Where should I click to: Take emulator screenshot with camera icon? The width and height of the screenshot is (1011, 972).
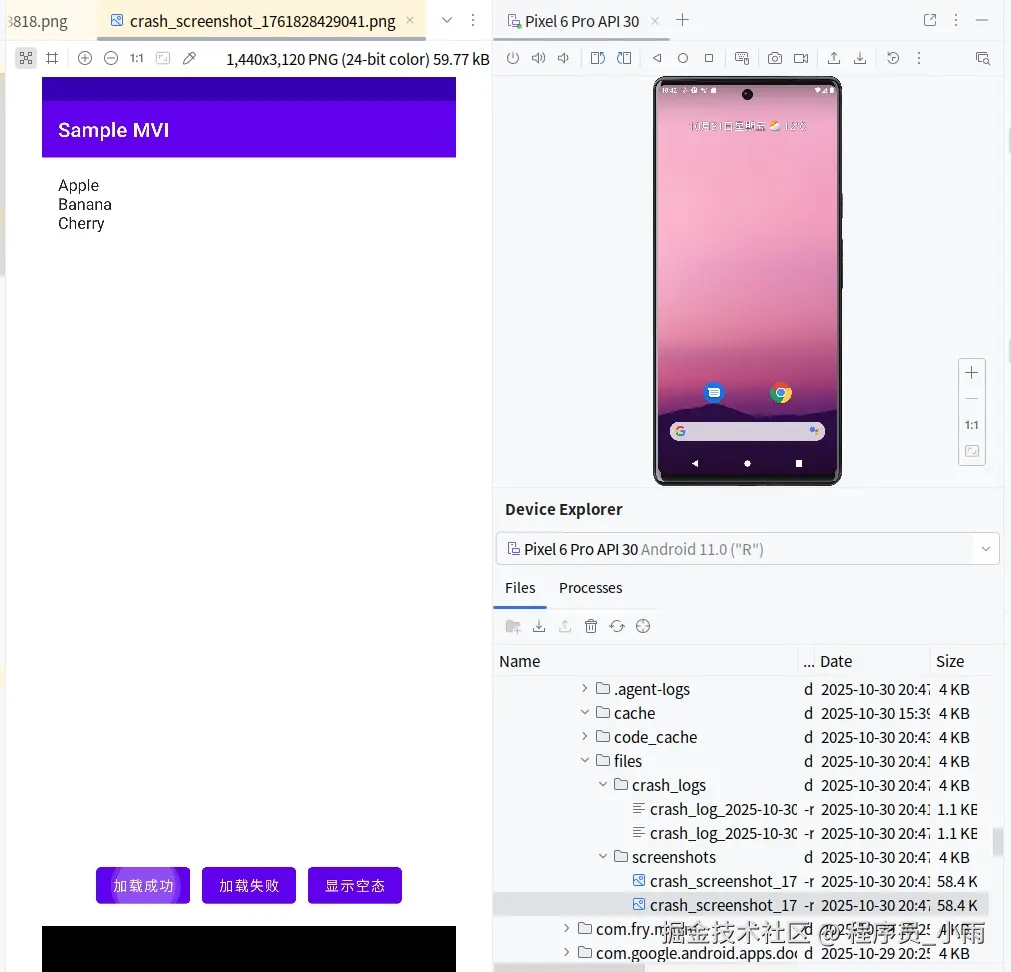(x=775, y=59)
